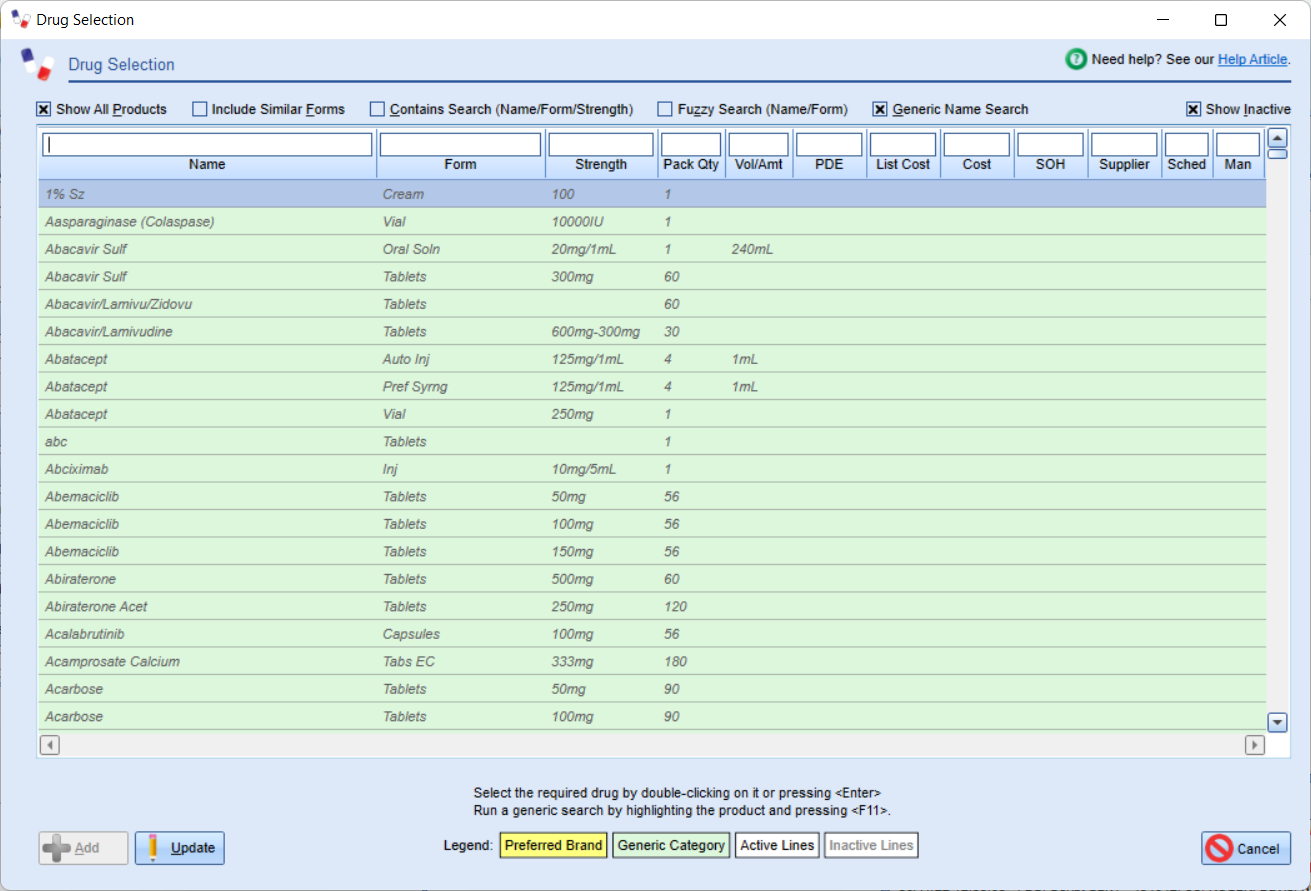1311x891 pixels.
Task: Click the Update button
Action: tap(179, 848)
